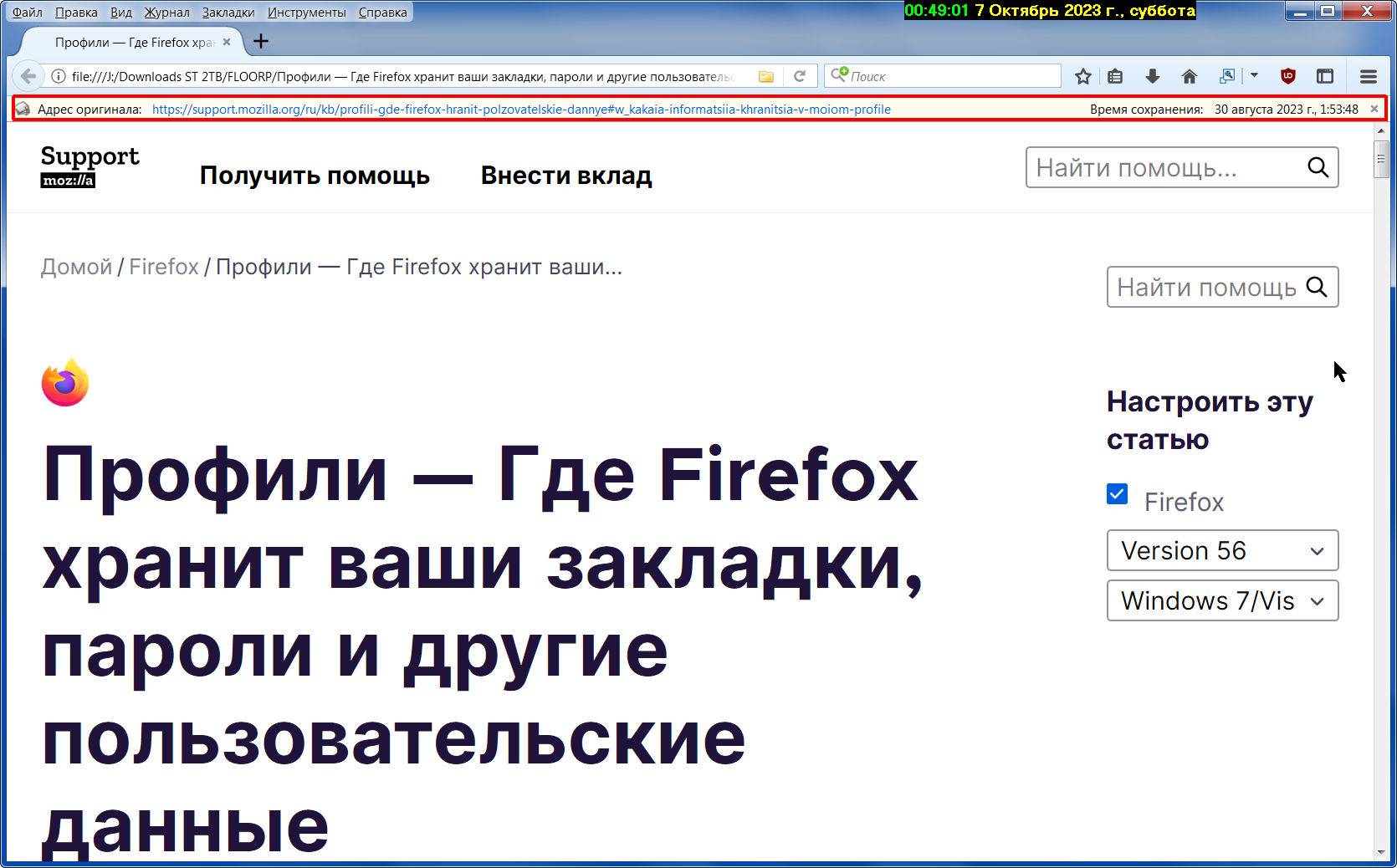
Task: Open site information icon in address bar
Action: pos(59,76)
